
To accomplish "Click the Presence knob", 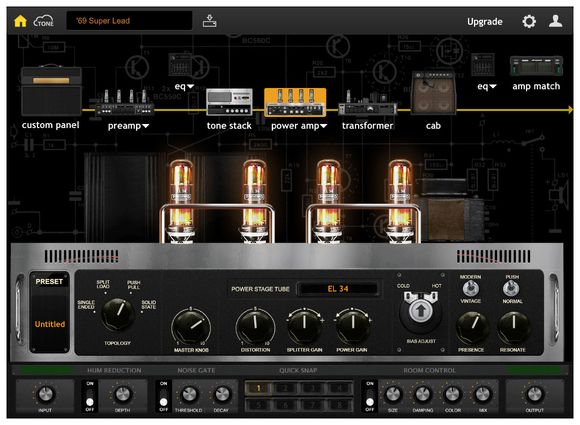I will (472, 327).
